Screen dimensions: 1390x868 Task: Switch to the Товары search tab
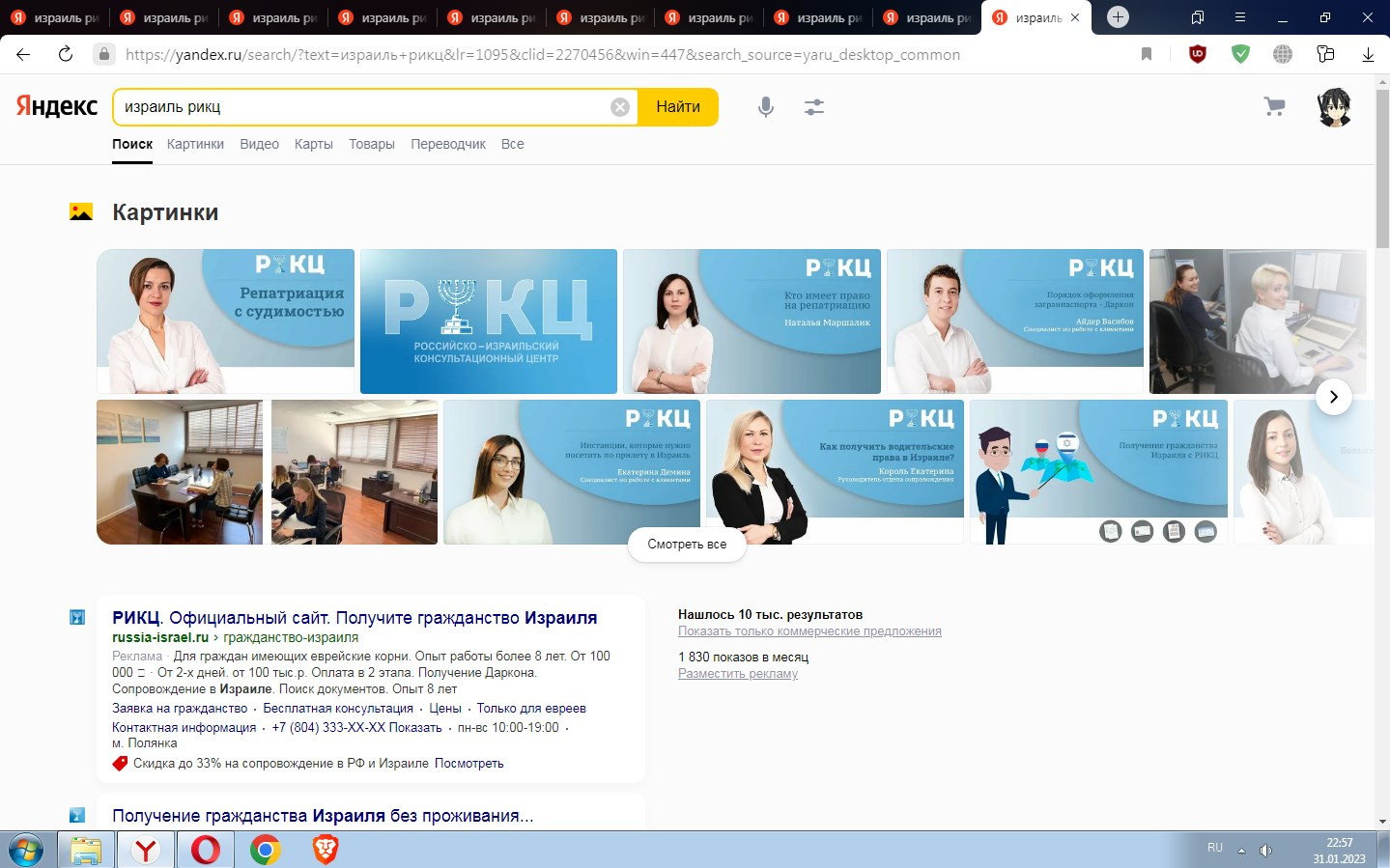pyautogui.click(x=372, y=144)
